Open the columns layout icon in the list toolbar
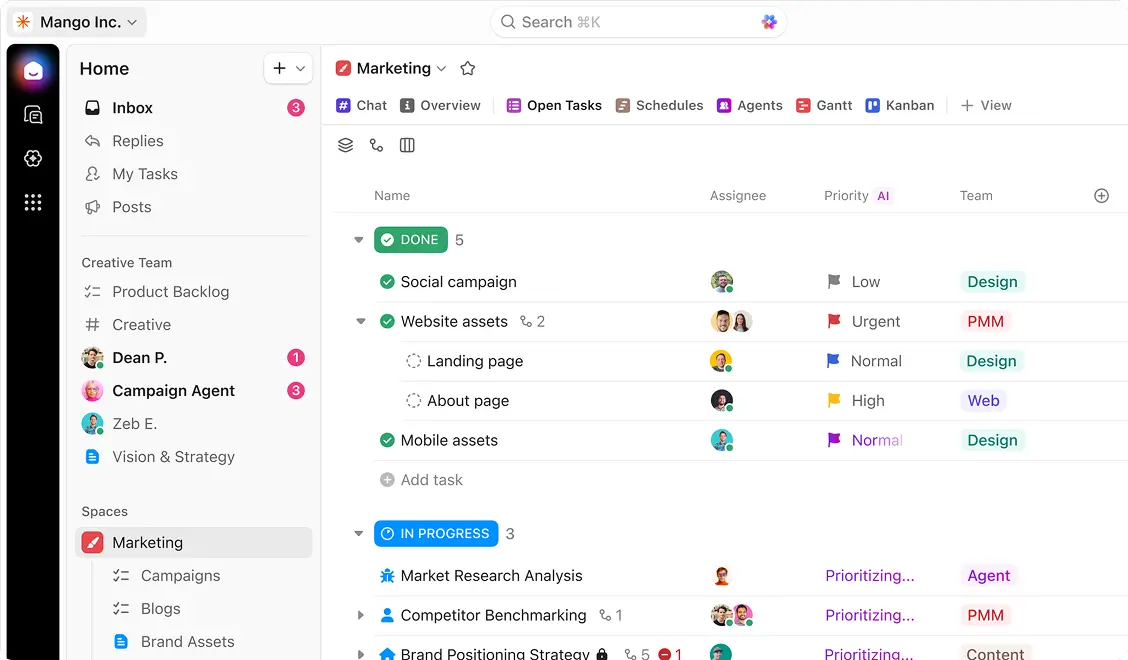 click(x=407, y=145)
